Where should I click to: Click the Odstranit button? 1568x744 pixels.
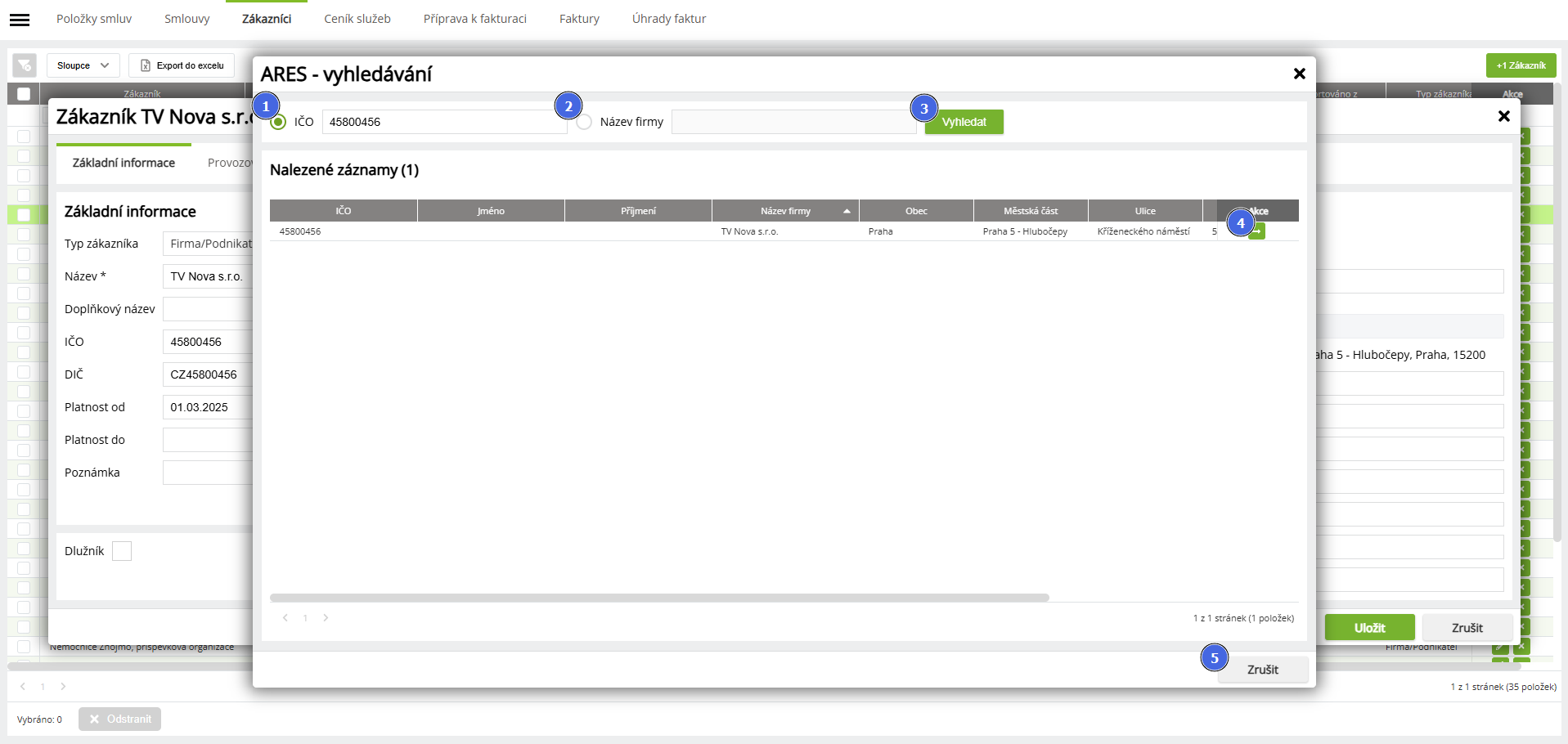120,719
